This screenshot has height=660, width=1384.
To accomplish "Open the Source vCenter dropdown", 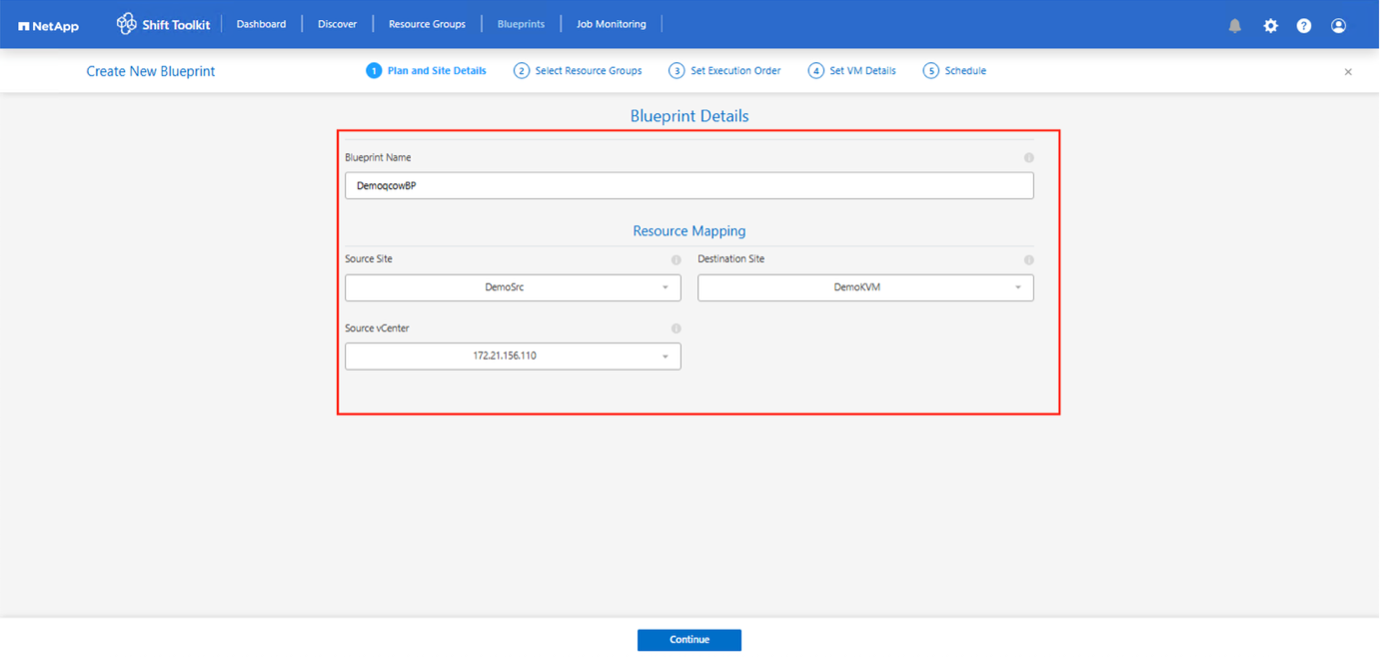I will 513,356.
